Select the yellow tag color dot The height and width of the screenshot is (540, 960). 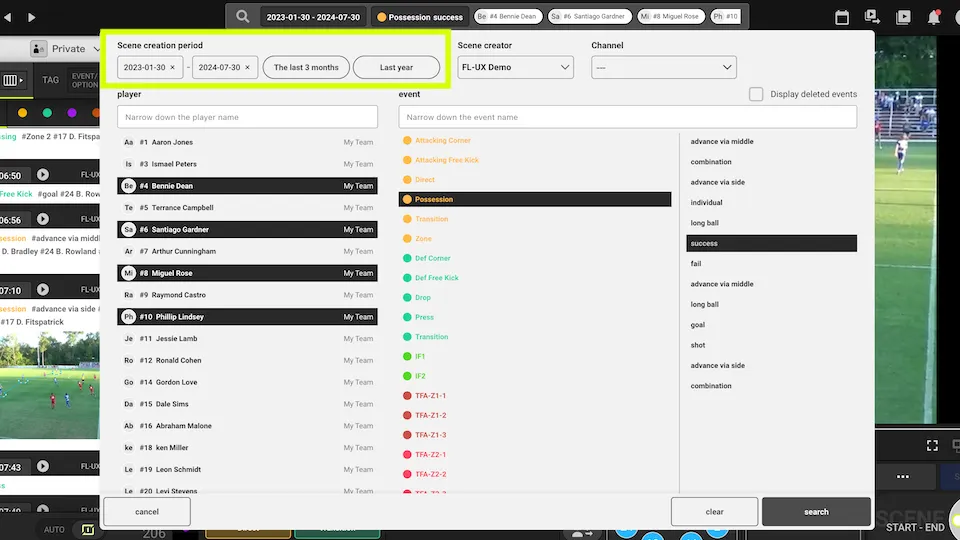pos(23,113)
